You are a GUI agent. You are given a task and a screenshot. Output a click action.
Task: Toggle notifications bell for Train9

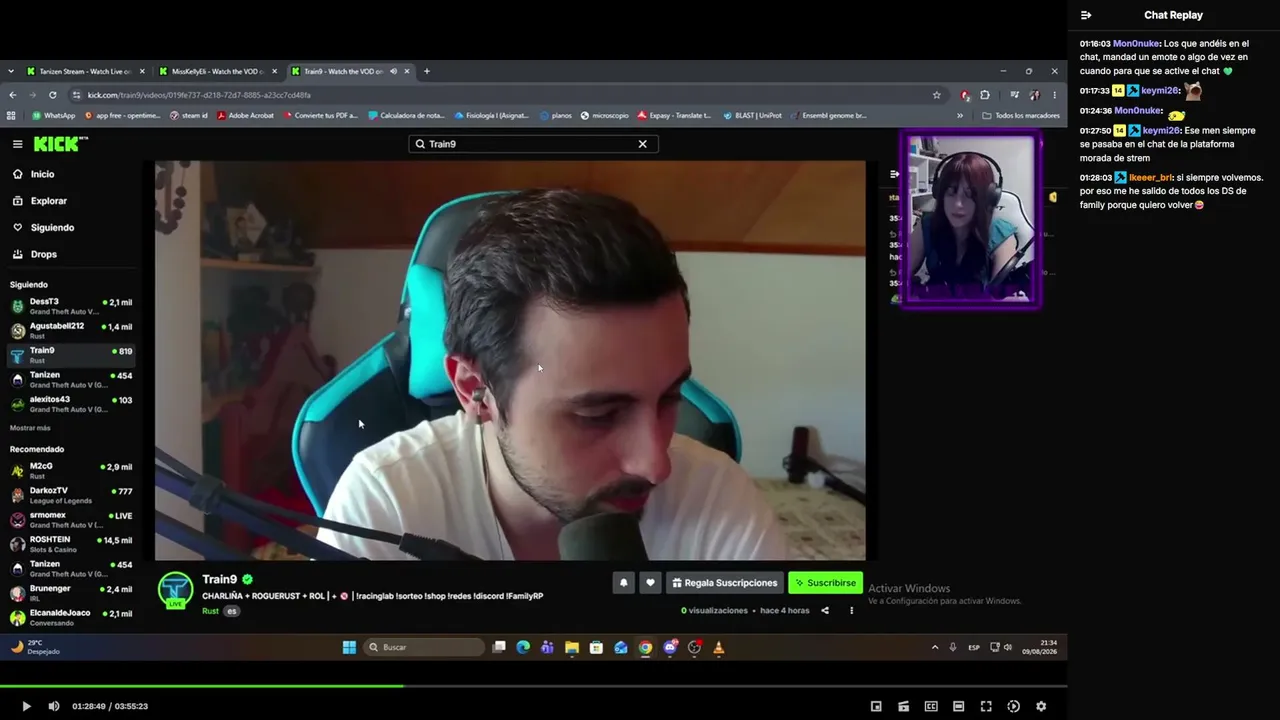[x=623, y=583]
